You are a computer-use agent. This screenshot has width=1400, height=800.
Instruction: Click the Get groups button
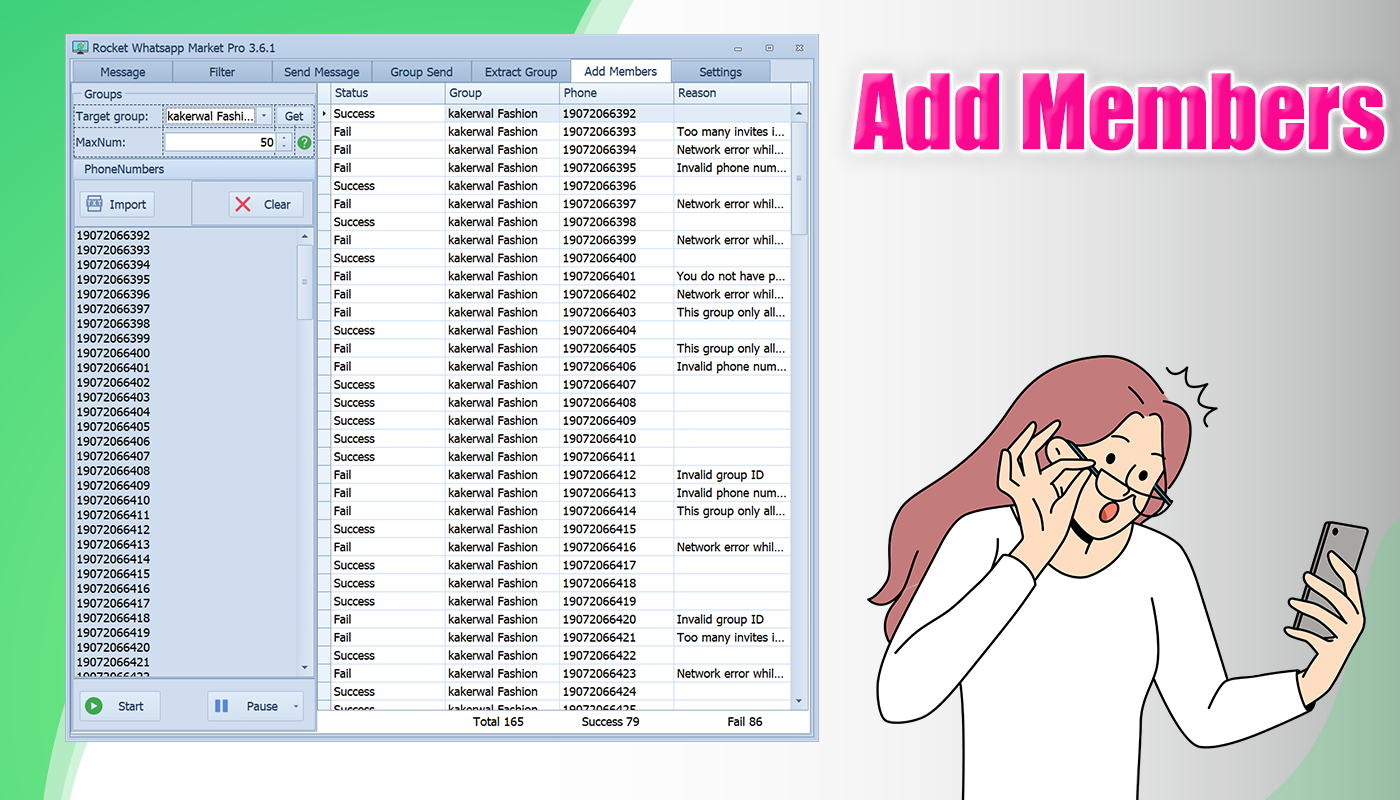point(294,116)
